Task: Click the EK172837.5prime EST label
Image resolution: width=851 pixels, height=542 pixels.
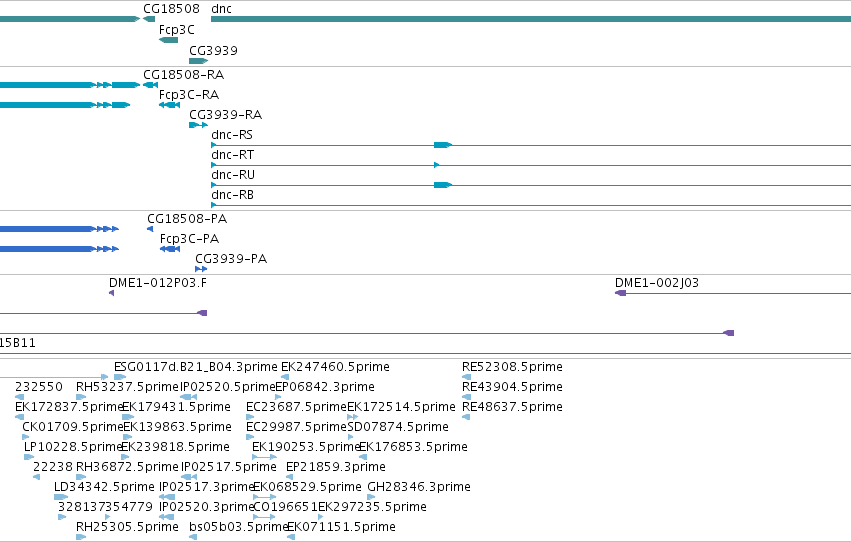Action: pyautogui.click(x=69, y=407)
